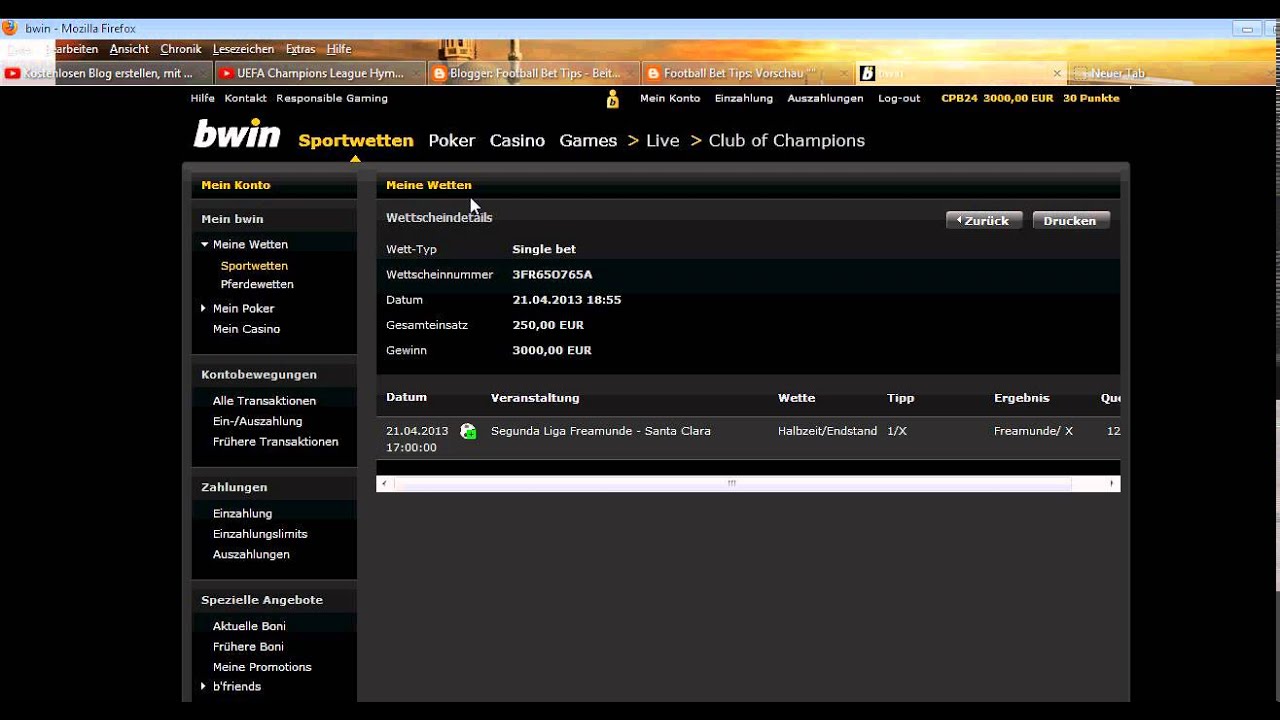The width and height of the screenshot is (1280, 720).
Task: Close the bwin browser tab
Action: coord(1057,73)
